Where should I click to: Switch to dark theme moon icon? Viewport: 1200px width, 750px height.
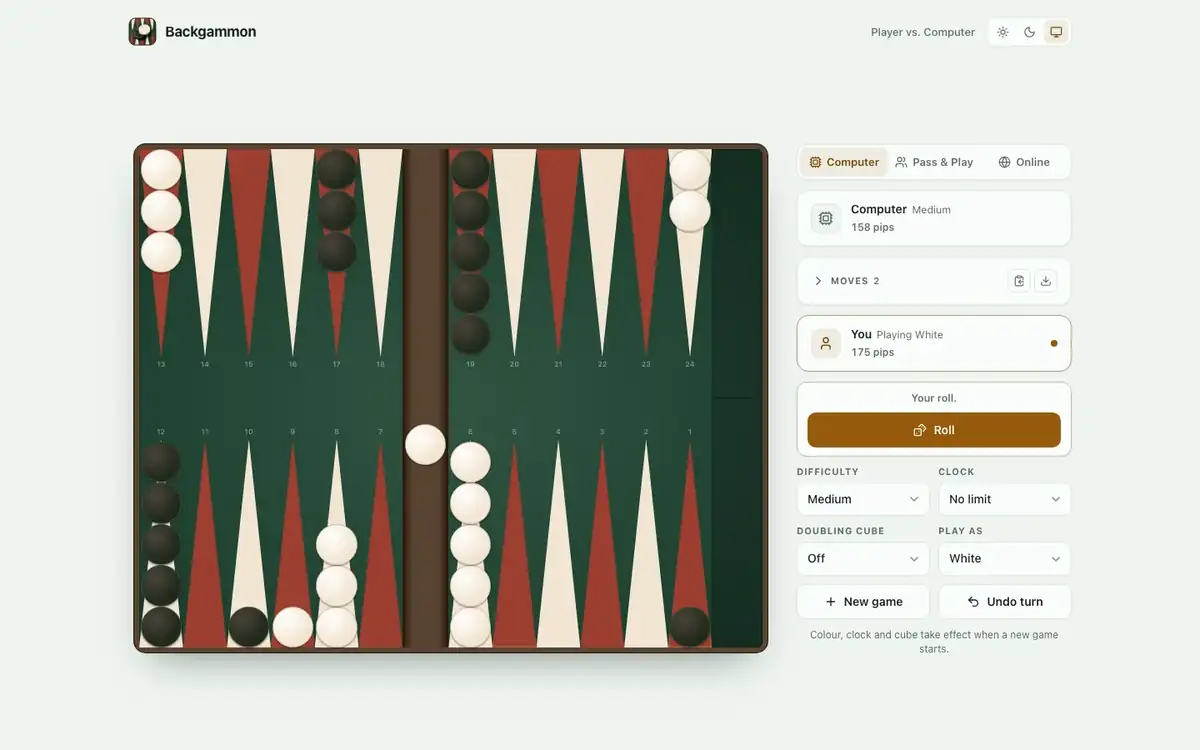pyautogui.click(x=1029, y=32)
